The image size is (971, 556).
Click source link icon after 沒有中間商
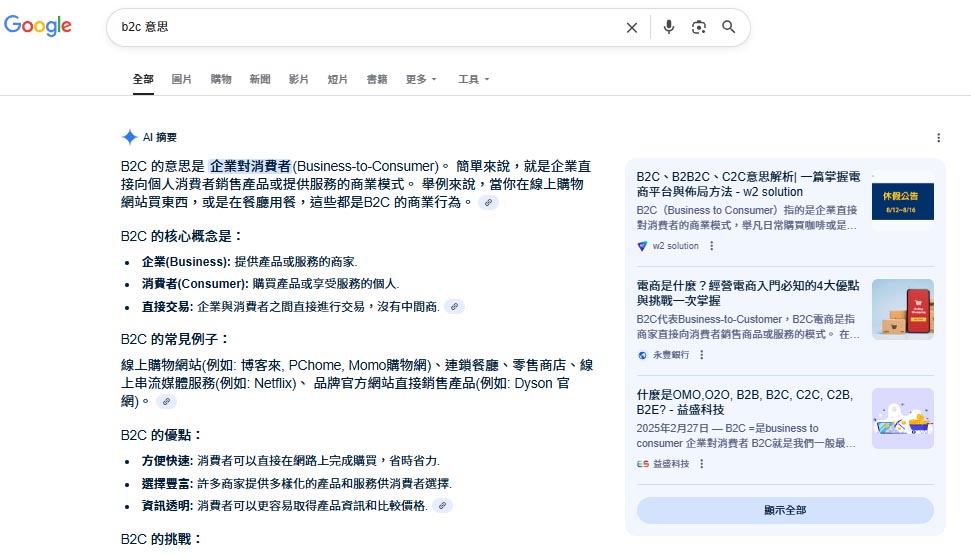click(x=455, y=307)
